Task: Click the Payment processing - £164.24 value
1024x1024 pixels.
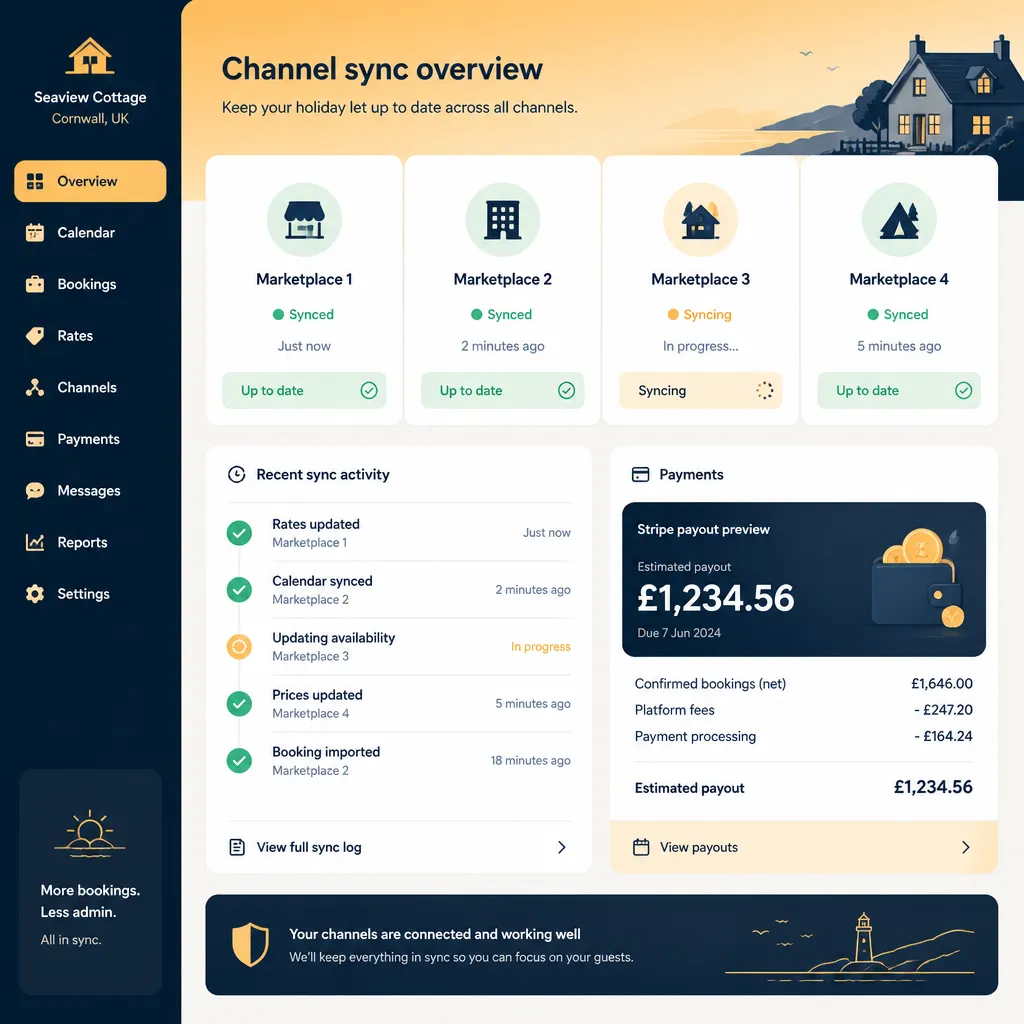Action: [x=943, y=736]
